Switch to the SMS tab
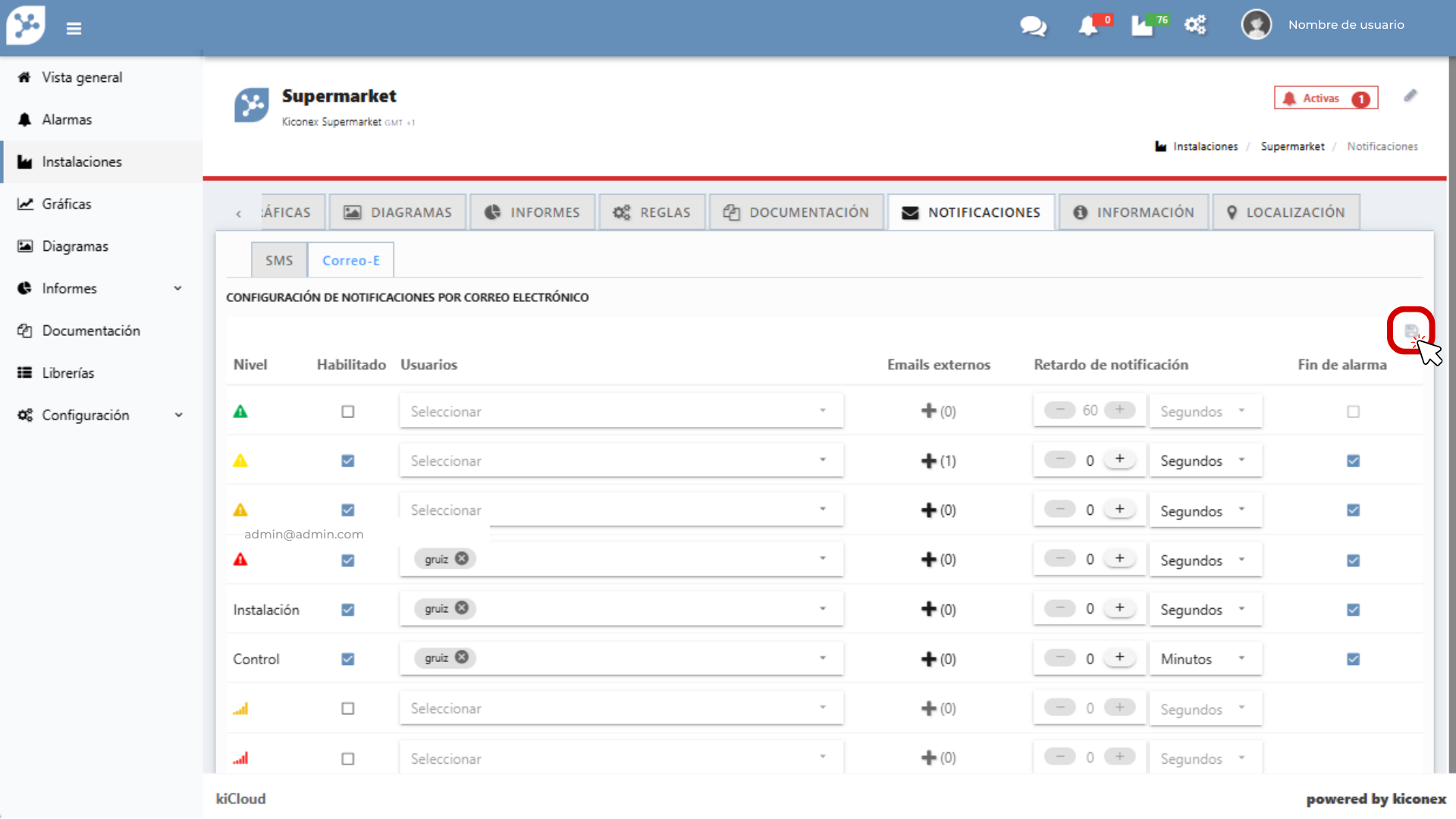 pyautogui.click(x=279, y=260)
